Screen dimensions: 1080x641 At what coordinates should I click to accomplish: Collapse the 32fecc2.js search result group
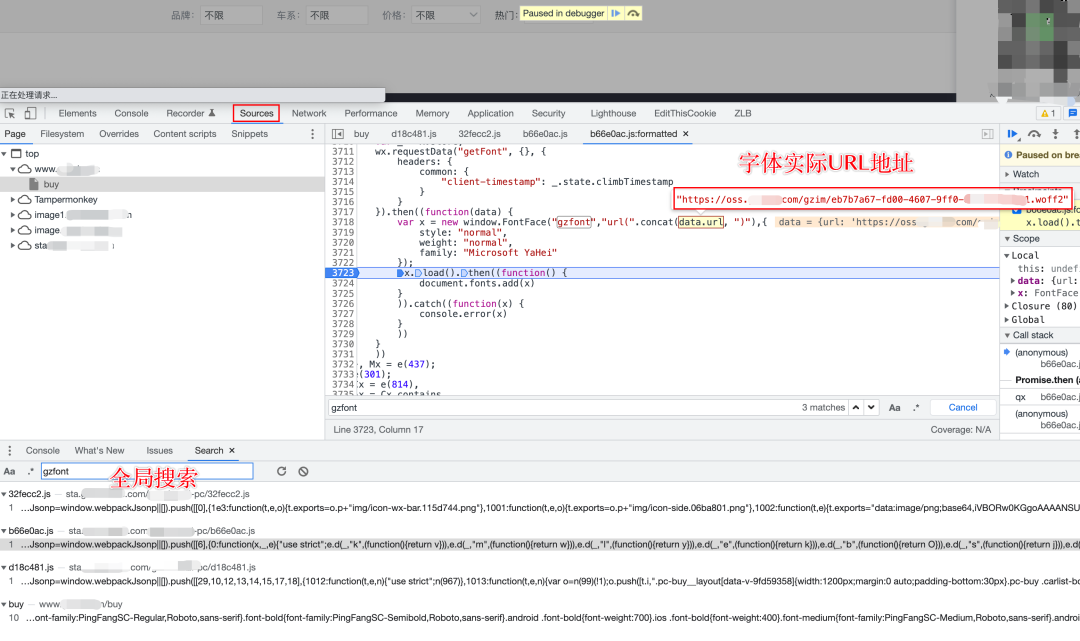tap(4, 494)
